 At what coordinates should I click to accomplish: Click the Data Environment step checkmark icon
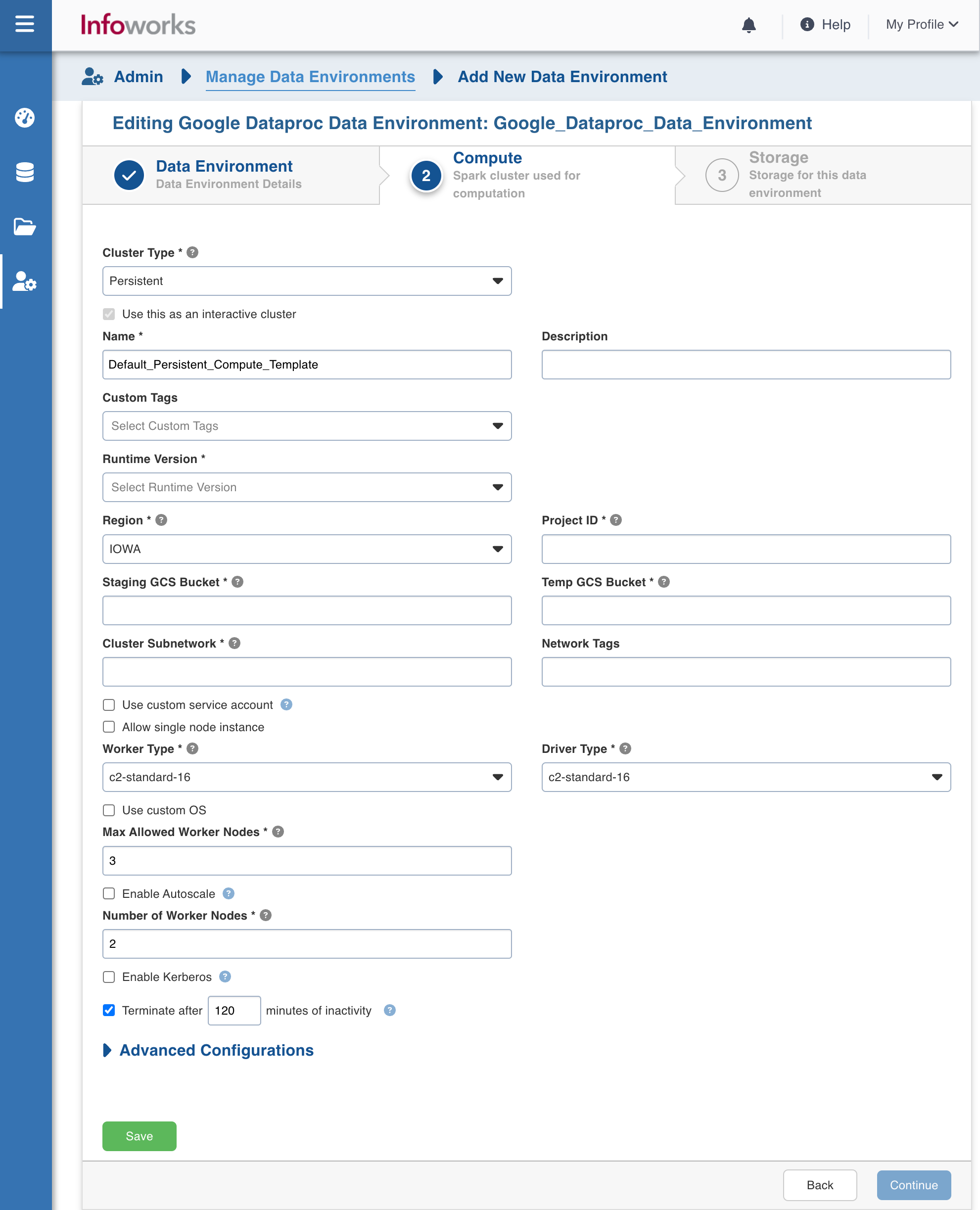click(x=129, y=175)
